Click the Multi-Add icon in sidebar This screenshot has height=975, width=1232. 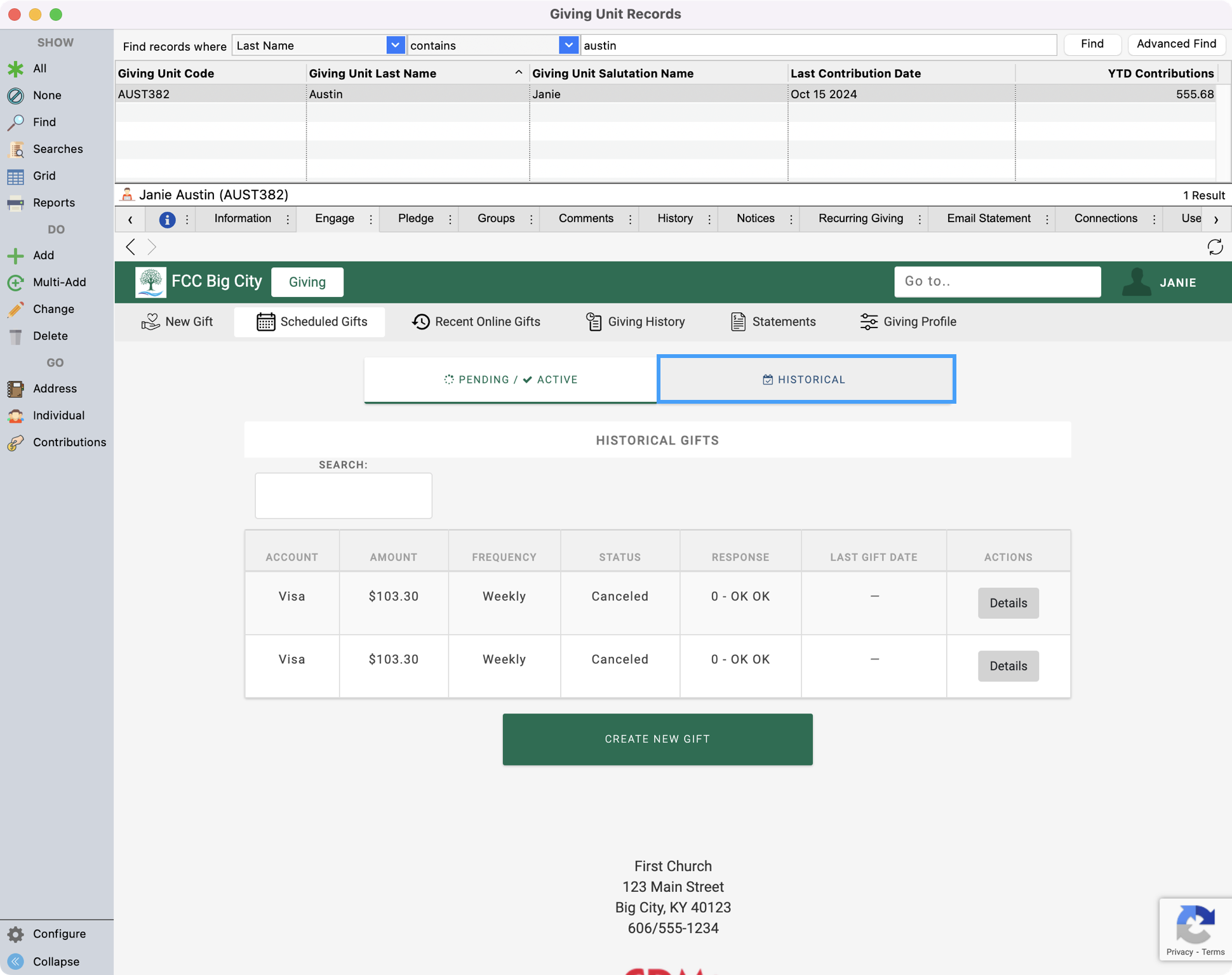pyautogui.click(x=16, y=282)
